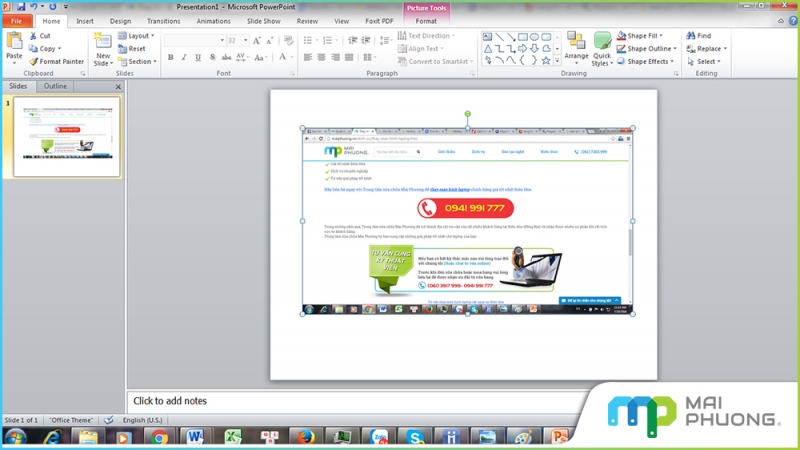Toggle Strikethrough formatting

pyautogui.click(x=227, y=57)
